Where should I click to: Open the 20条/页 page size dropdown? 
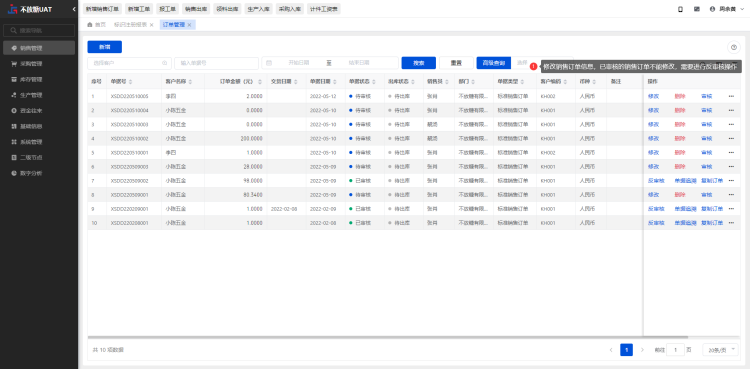click(x=720, y=350)
